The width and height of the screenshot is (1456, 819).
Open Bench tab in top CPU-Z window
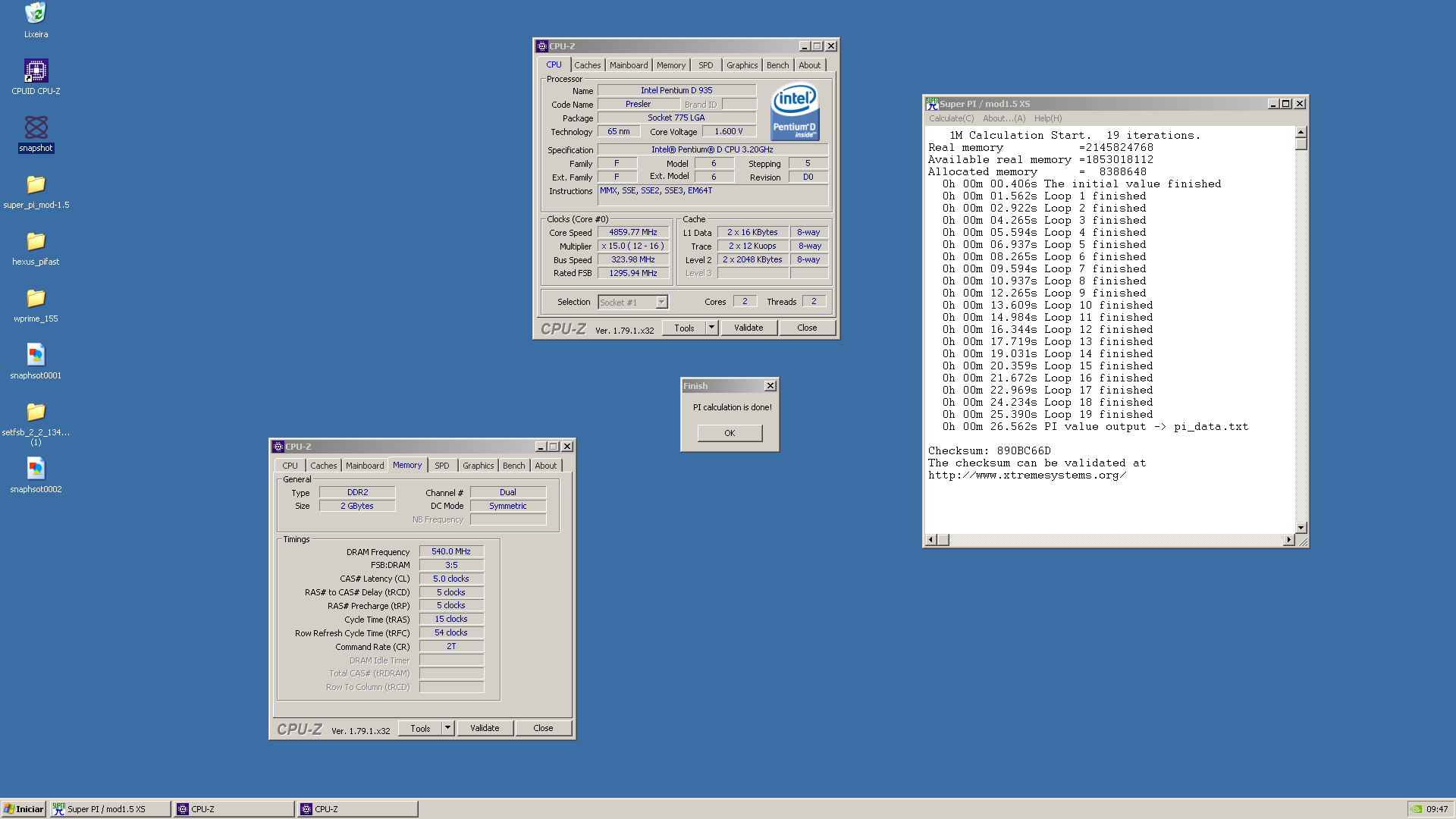pyautogui.click(x=777, y=65)
